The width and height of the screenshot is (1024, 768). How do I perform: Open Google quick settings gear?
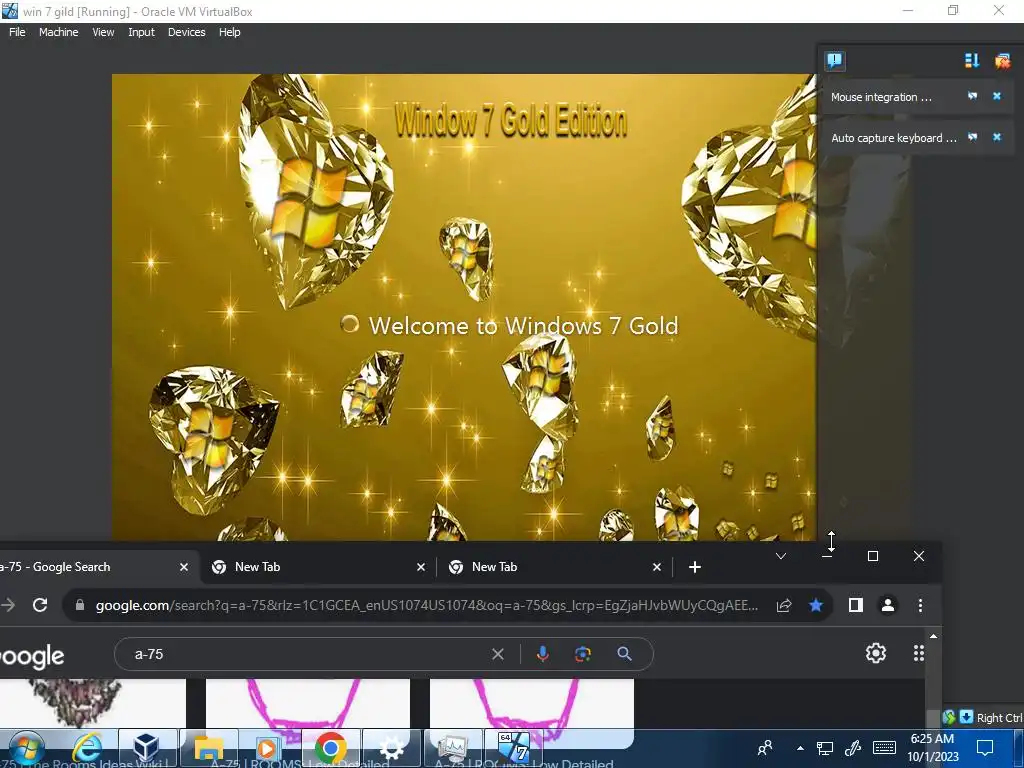pyautogui.click(x=876, y=653)
